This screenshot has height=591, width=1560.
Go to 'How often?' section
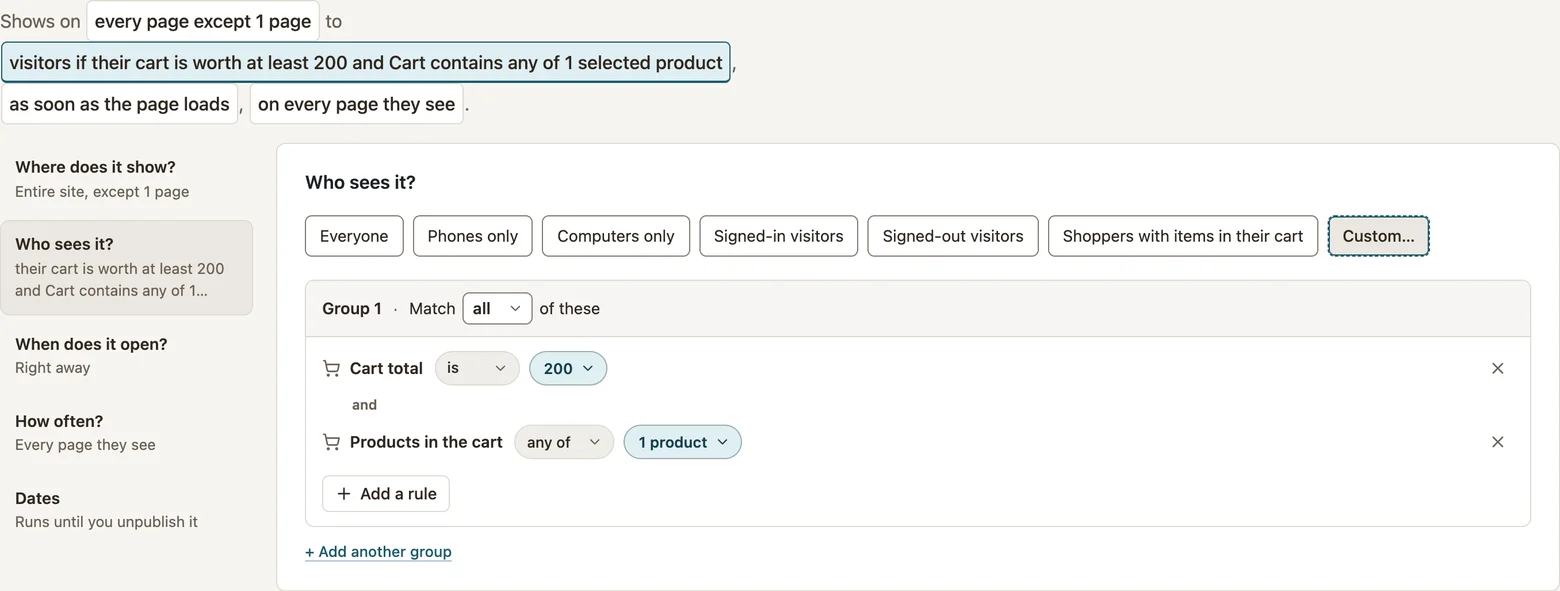tap(126, 433)
